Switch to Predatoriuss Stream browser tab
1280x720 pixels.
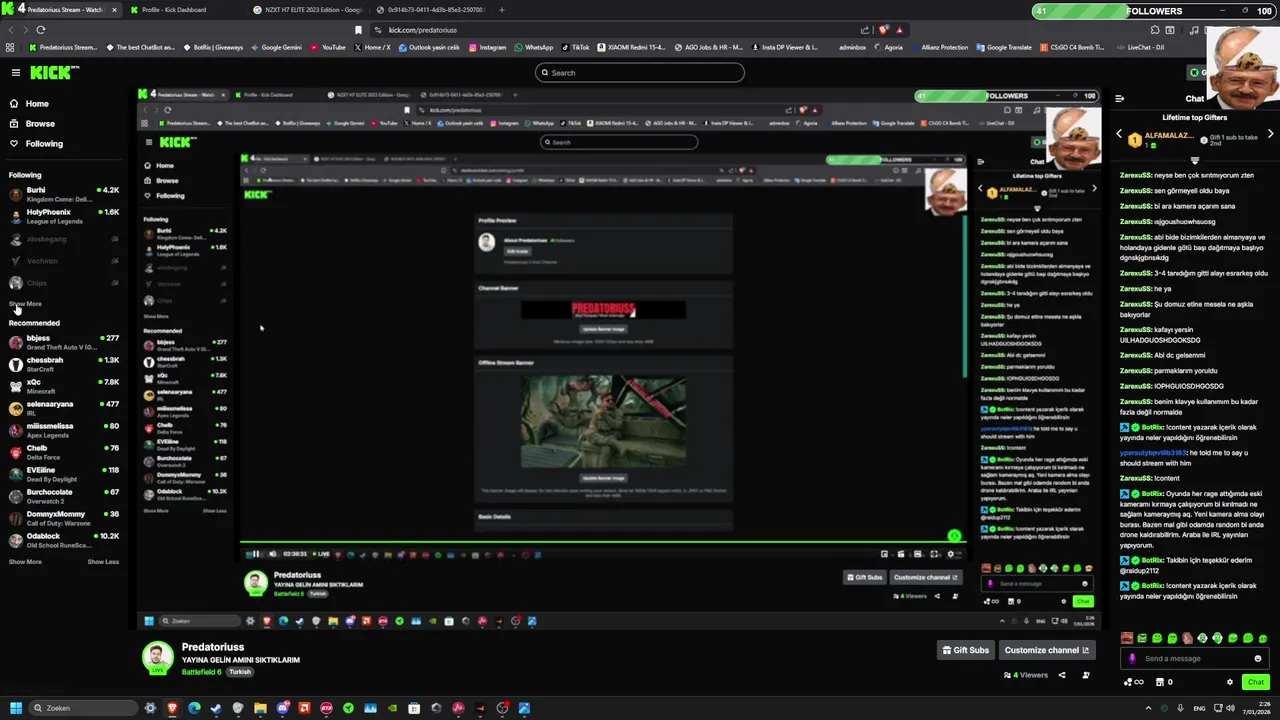pos(60,10)
